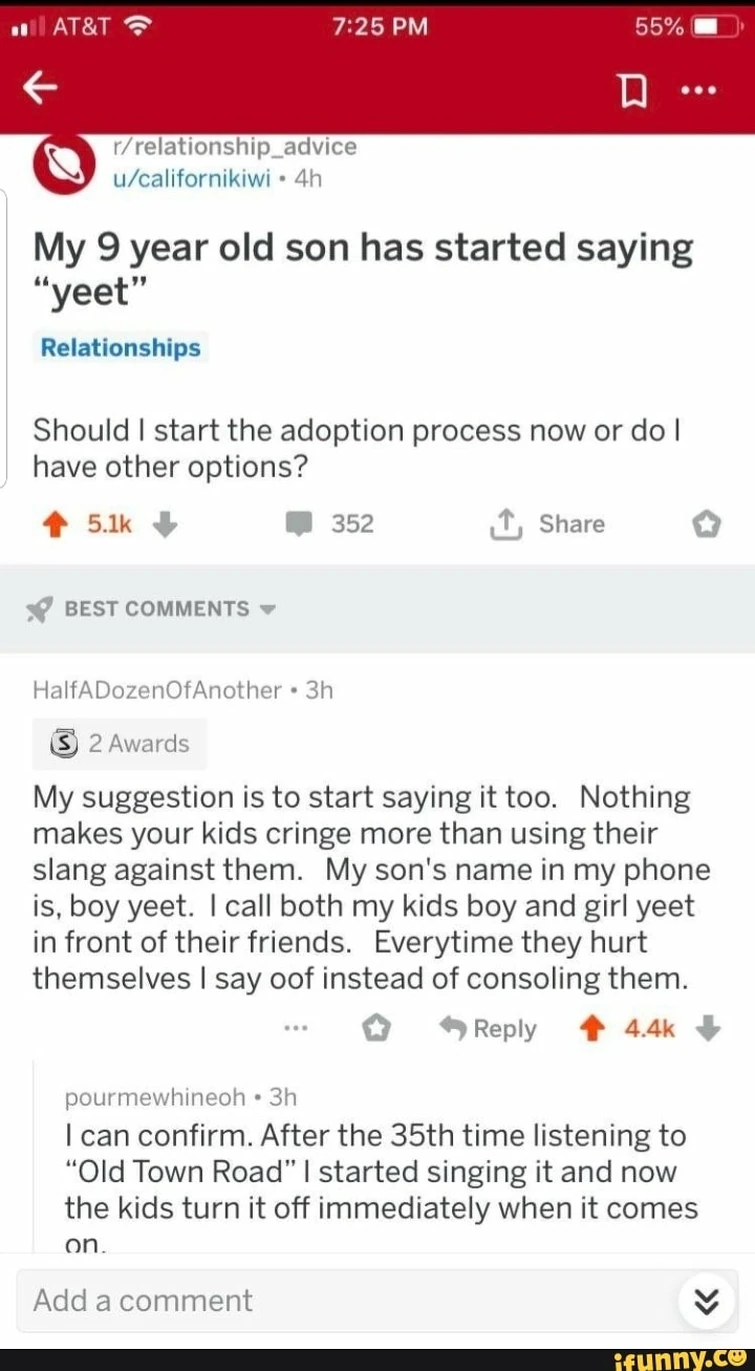The image size is (755, 1371).
Task: Type in the Add a comment field
Action: point(340,1301)
